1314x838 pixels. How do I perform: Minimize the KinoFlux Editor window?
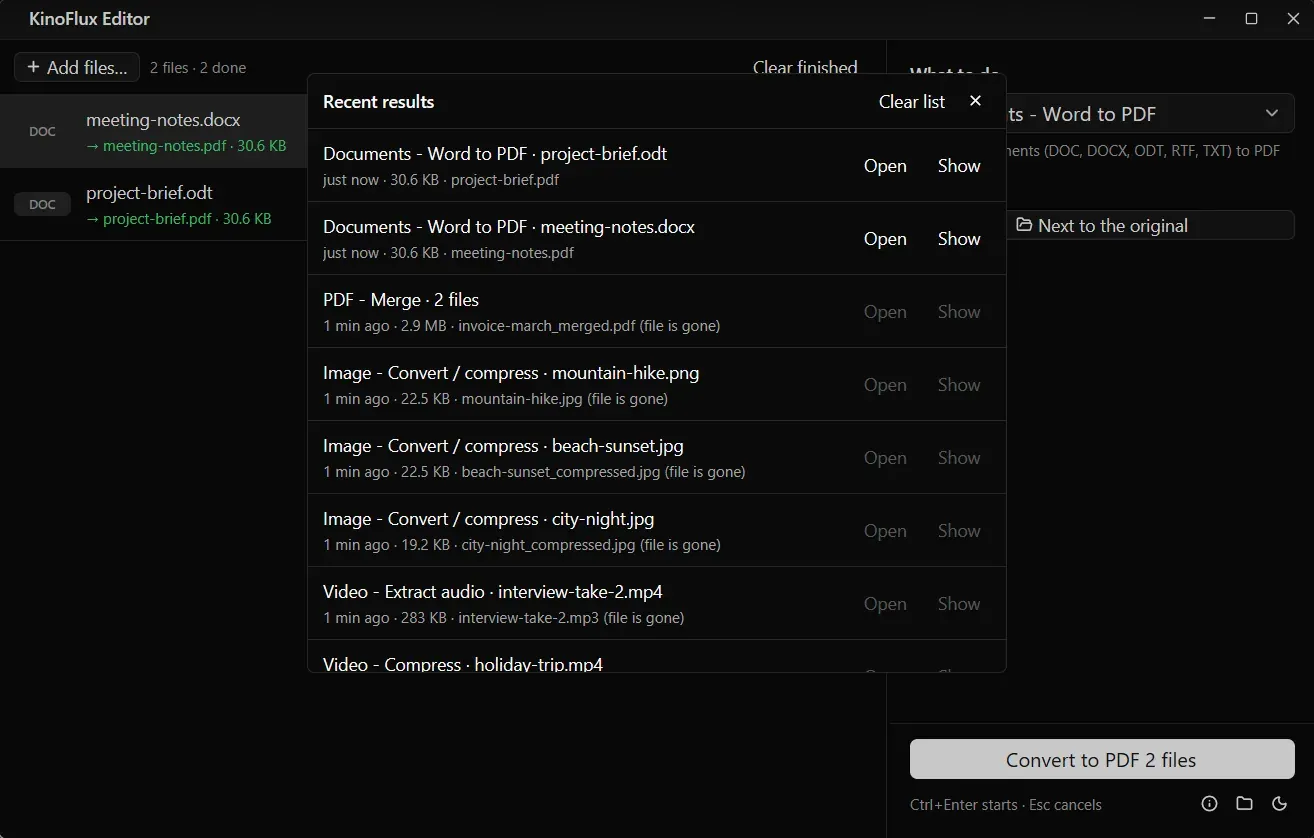(1210, 19)
